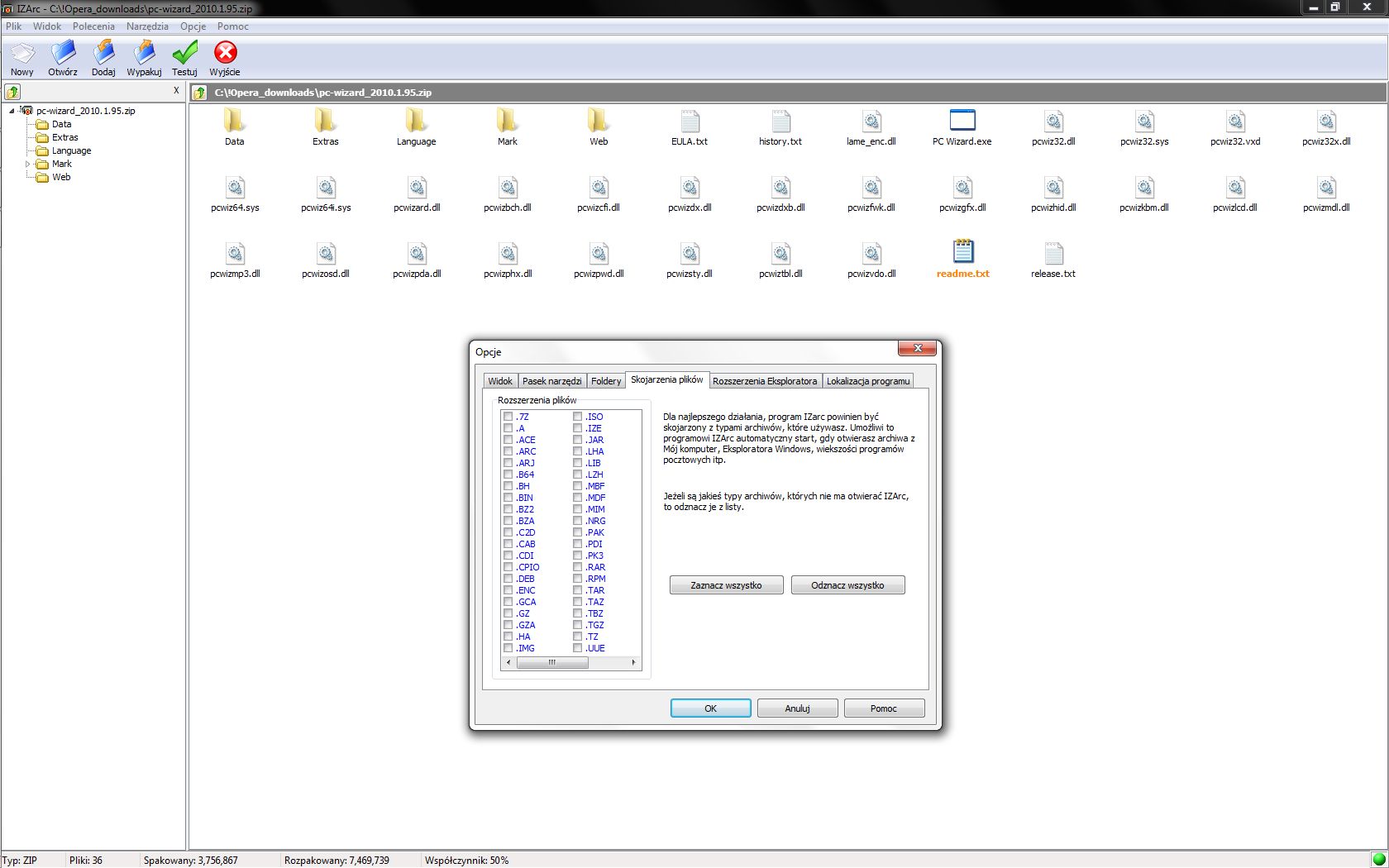Check the .ACE extension checkbox
This screenshot has width=1389, height=868.
click(x=508, y=440)
